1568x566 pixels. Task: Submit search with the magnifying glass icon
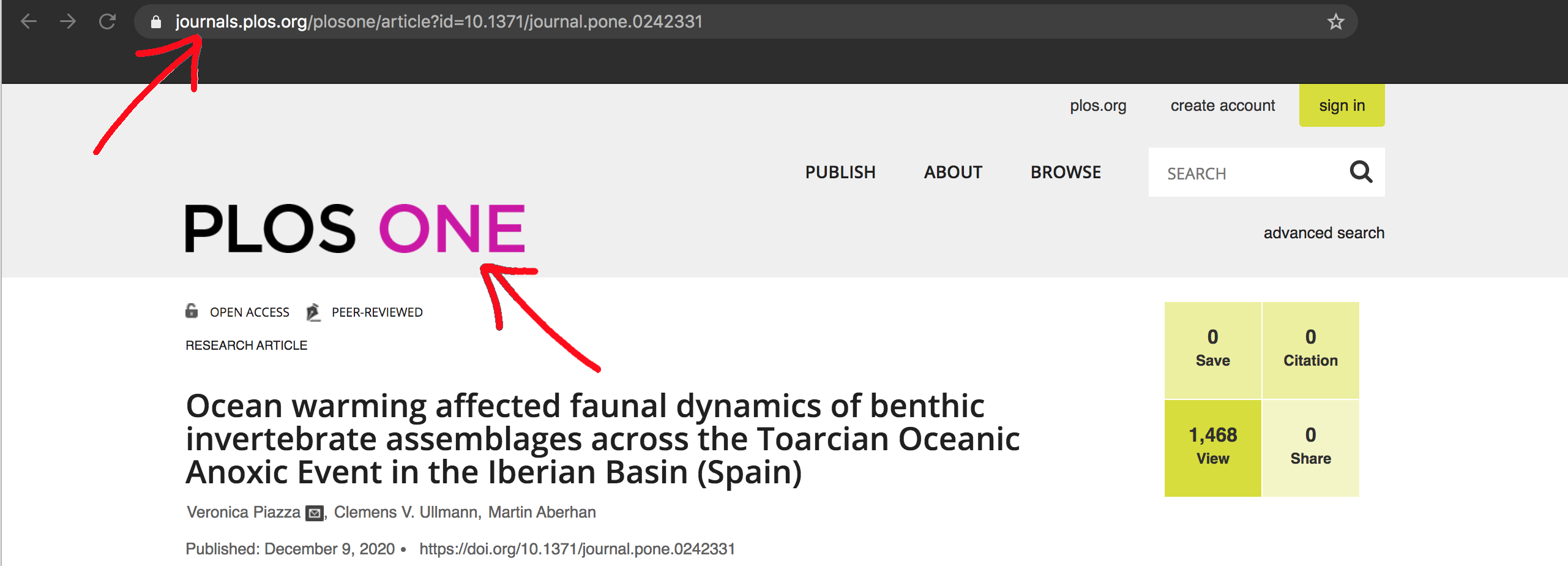[x=1361, y=172]
